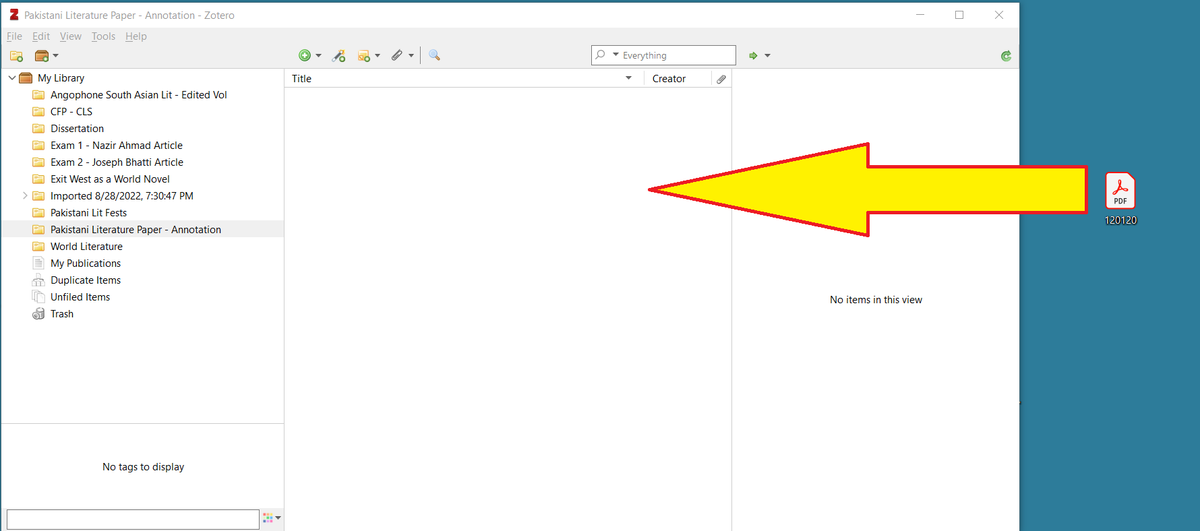Expand the Imported 8/28/2022 collection
The image size is (1200, 531).
(25, 196)
